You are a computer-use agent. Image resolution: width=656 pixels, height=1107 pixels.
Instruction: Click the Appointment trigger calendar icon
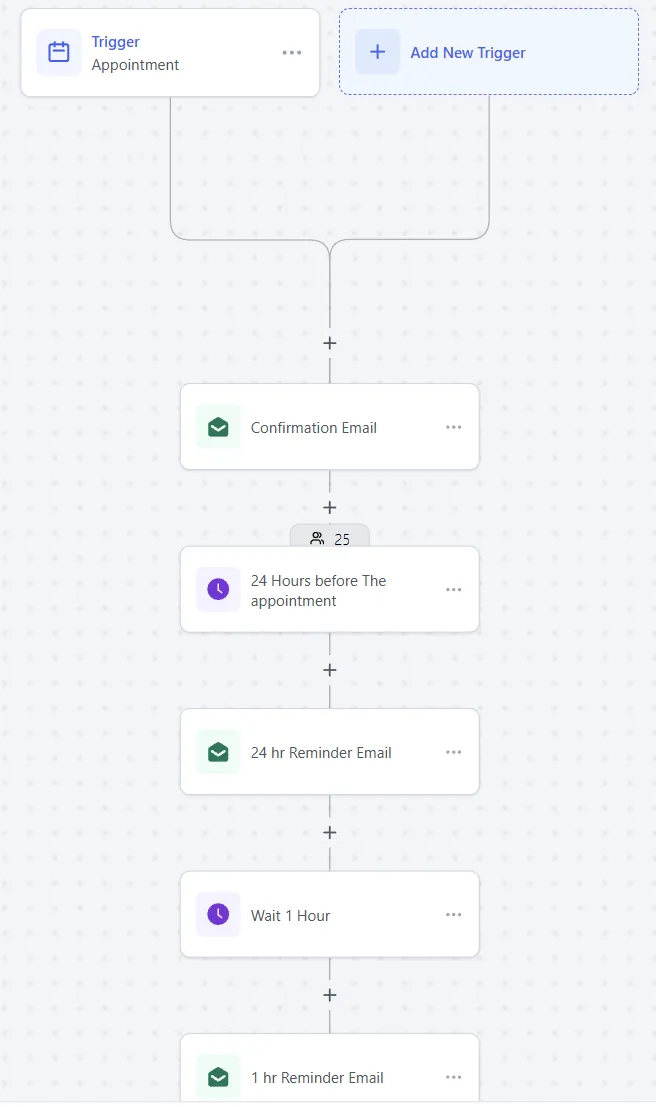click(x=59, y=53)
